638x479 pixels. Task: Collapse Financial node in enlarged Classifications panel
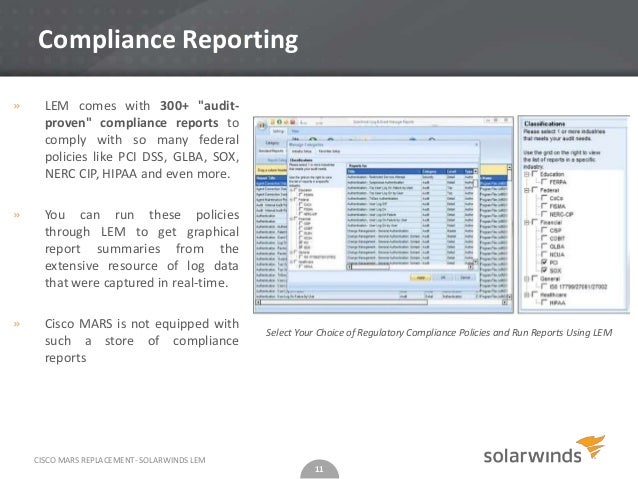527,222
